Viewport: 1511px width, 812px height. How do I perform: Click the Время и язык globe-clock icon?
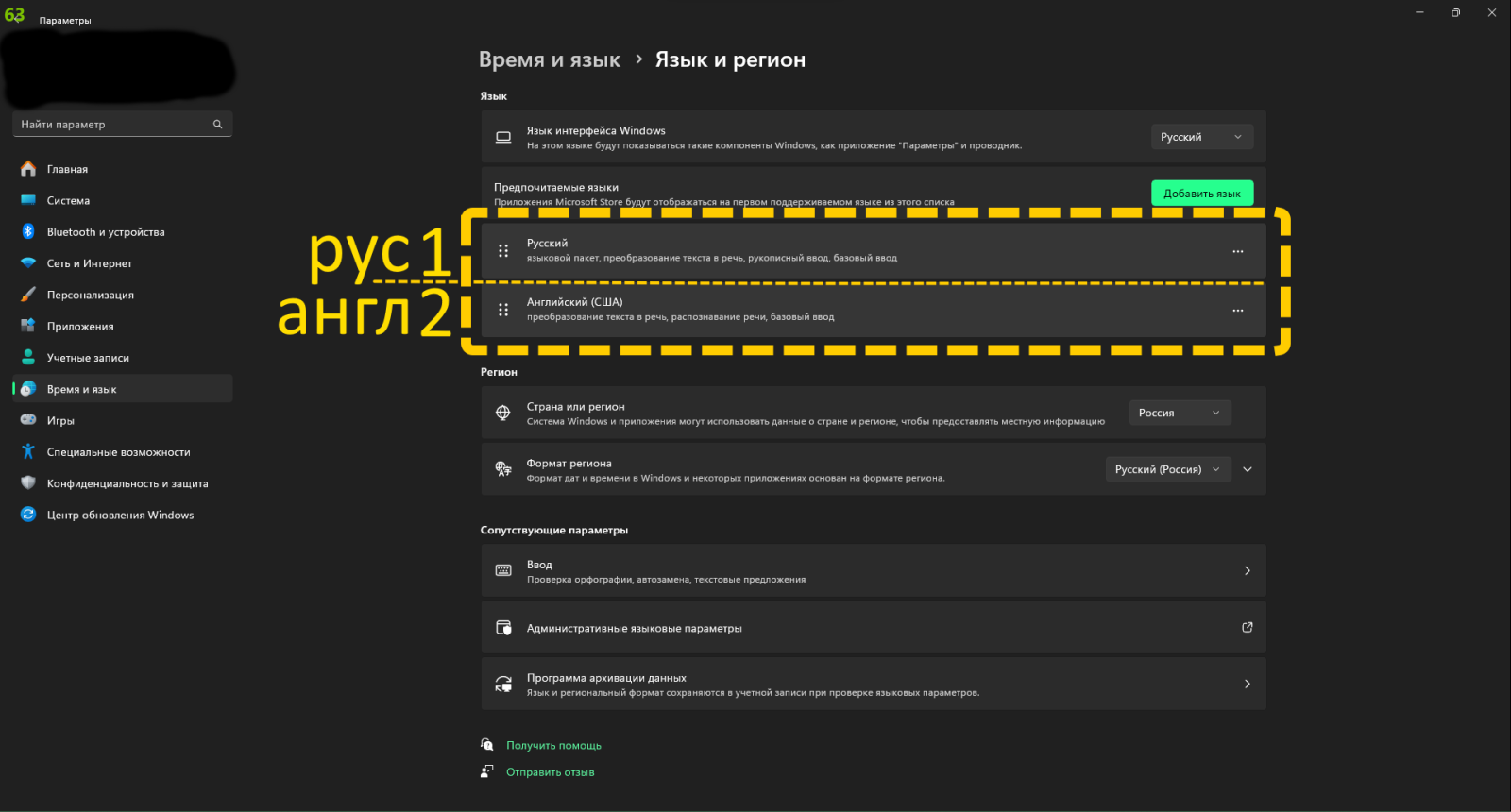click(x=28, y=389)
